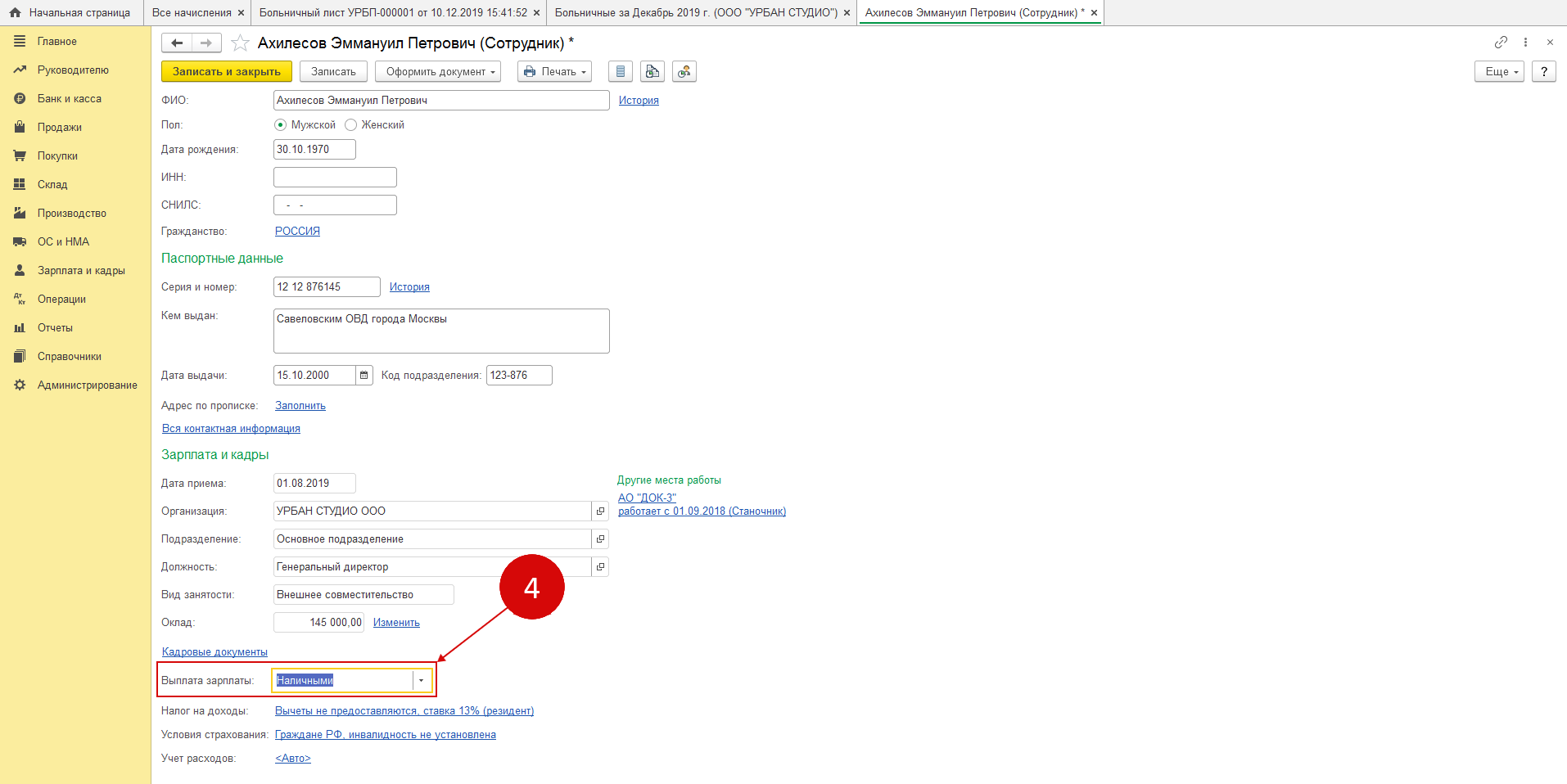Viewport: 1567px width, 784px height.
Task: Click the Изменить link next to Оклад
Action: click(396, 623)
